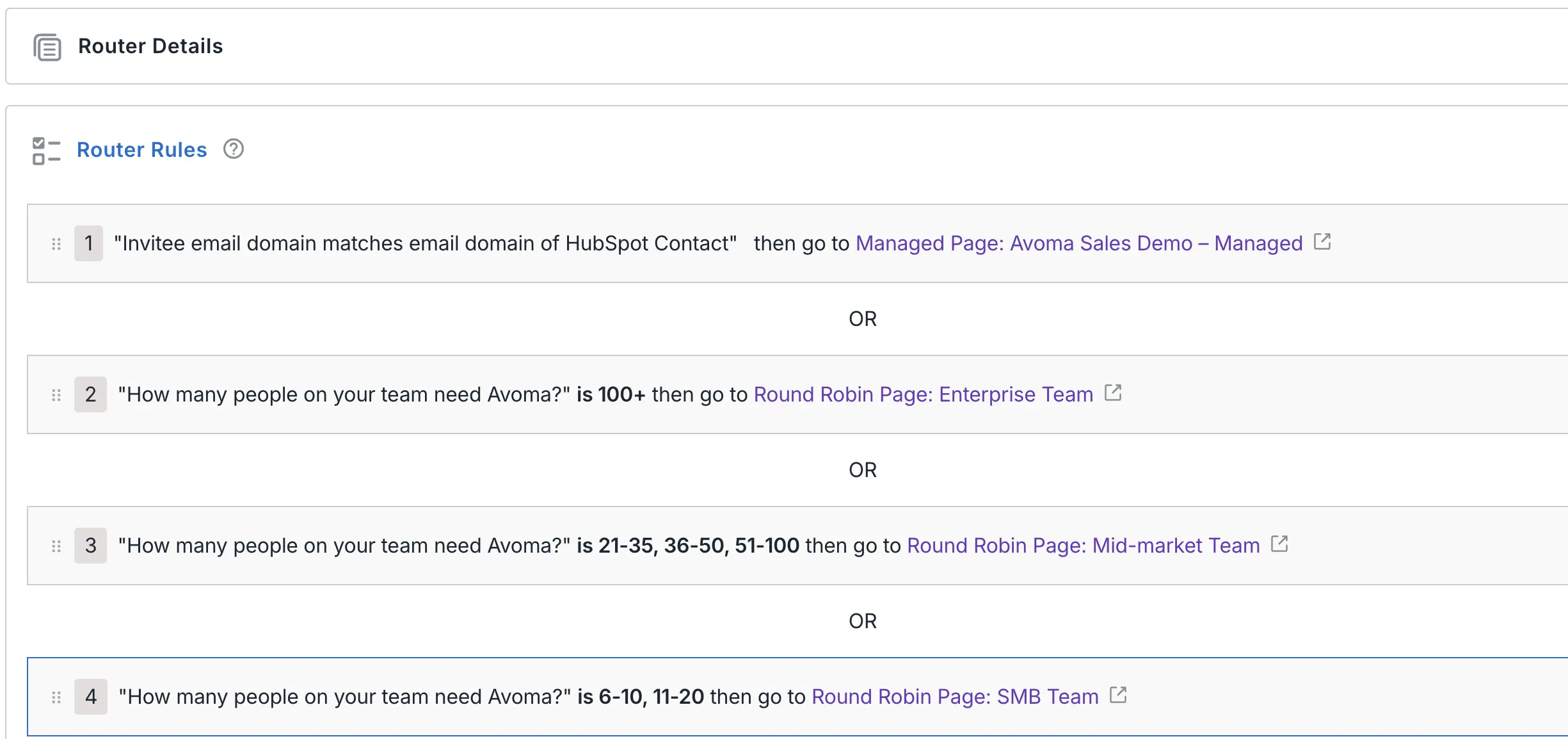Click the Router Rules checklist icon
The height and width of the screenshot is (739, 1568).
click(46, 150)
